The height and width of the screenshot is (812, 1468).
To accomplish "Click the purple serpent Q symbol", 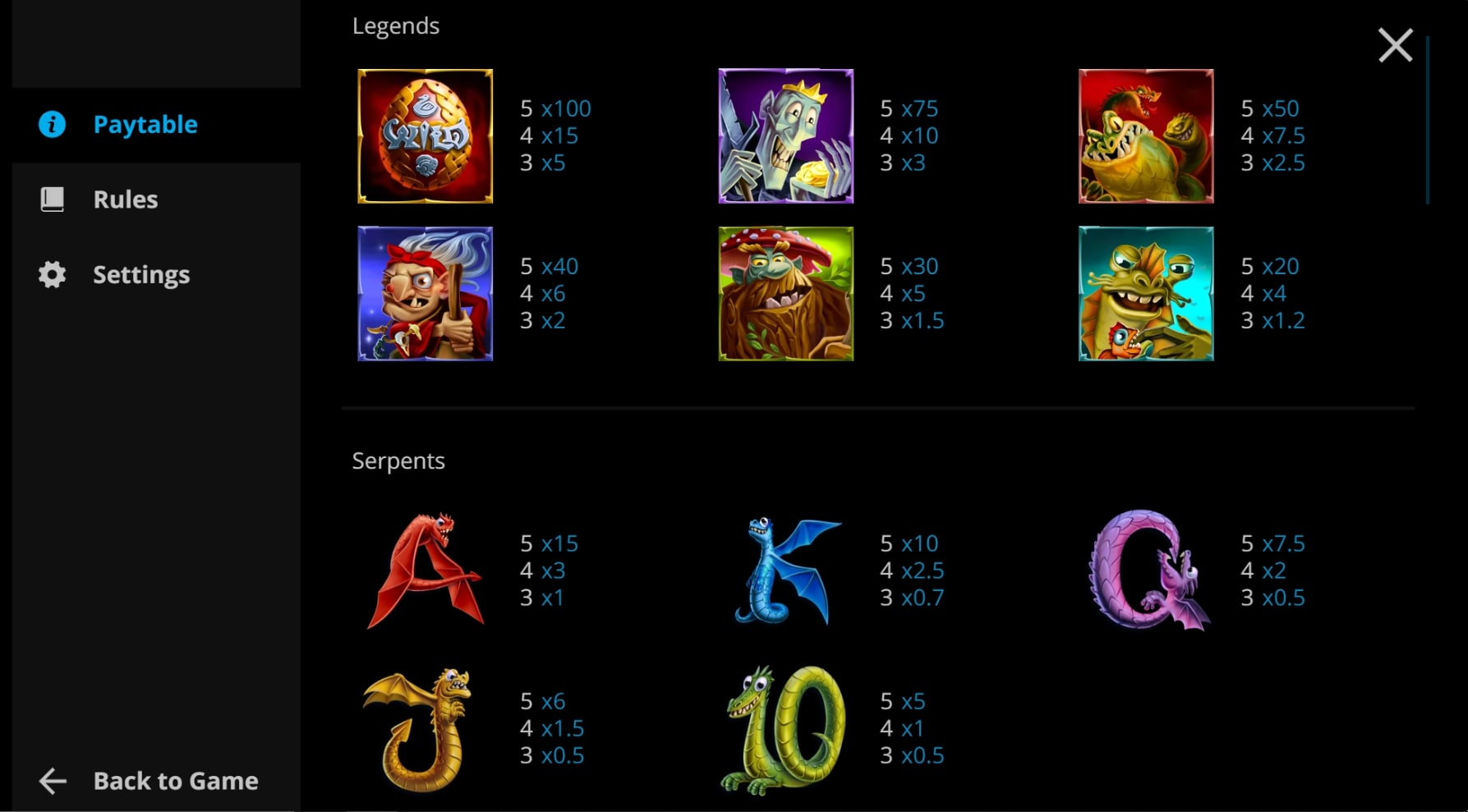I will pos(1148,571).
